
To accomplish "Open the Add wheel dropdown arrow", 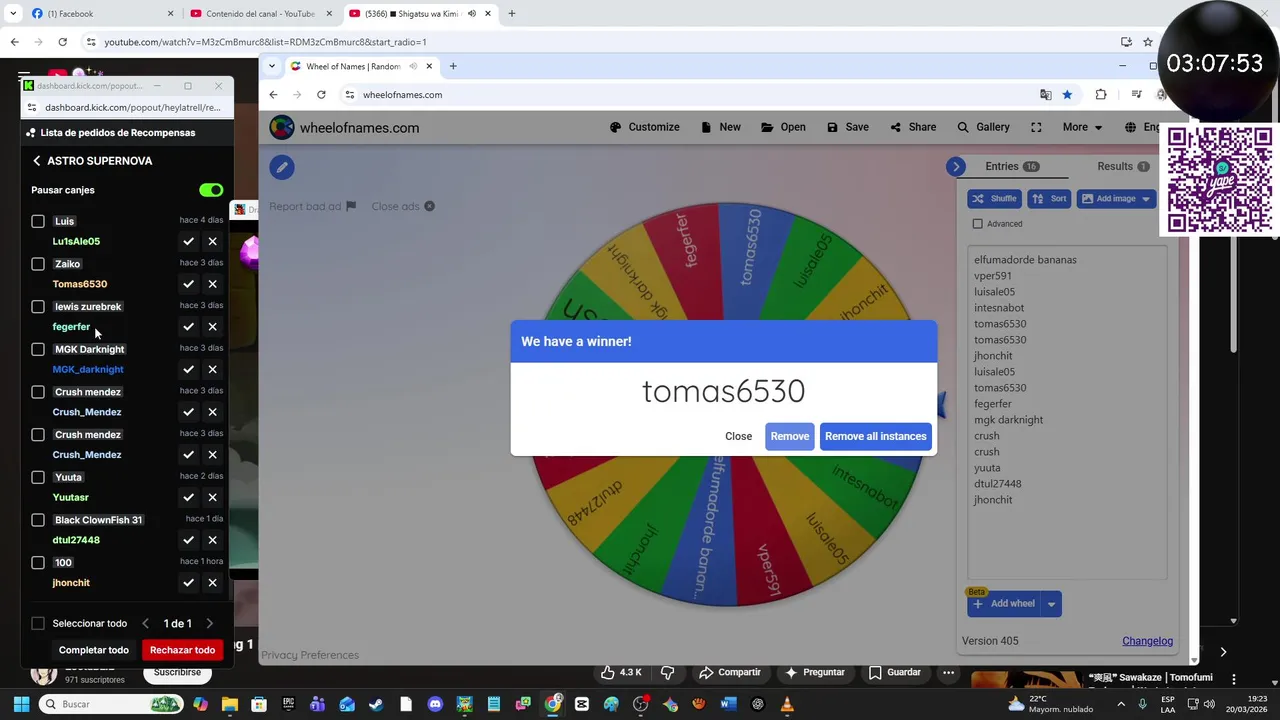I will 1051,604.
